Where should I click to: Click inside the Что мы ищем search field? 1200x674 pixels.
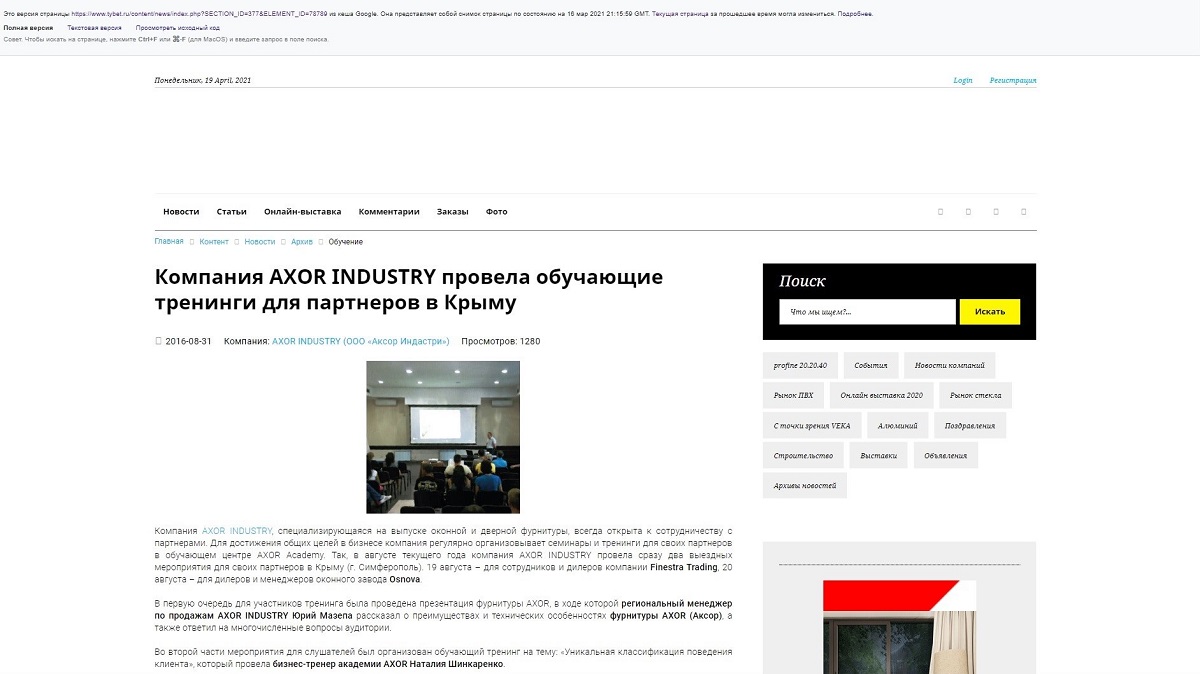(866, 311)
